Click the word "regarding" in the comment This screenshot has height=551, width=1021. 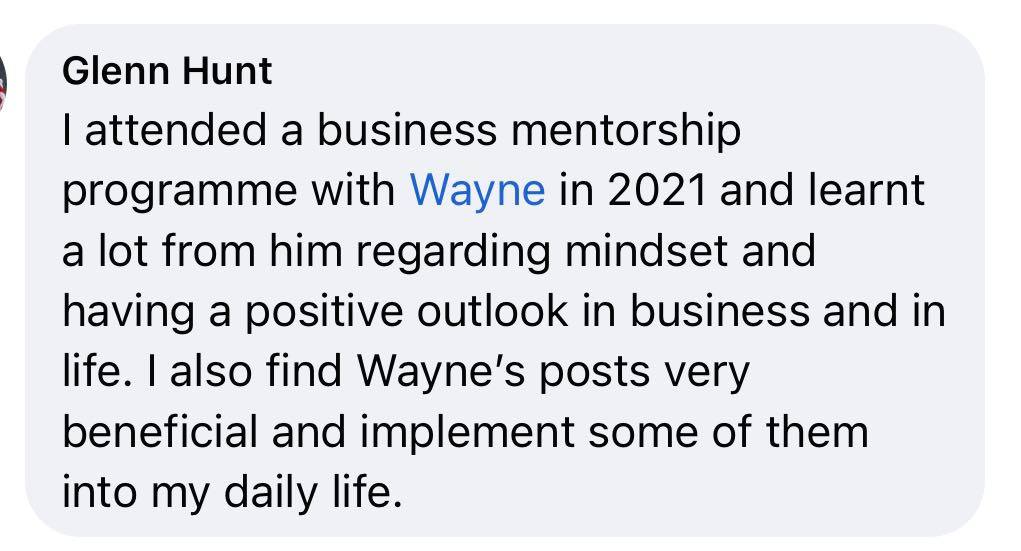point(453,253)
